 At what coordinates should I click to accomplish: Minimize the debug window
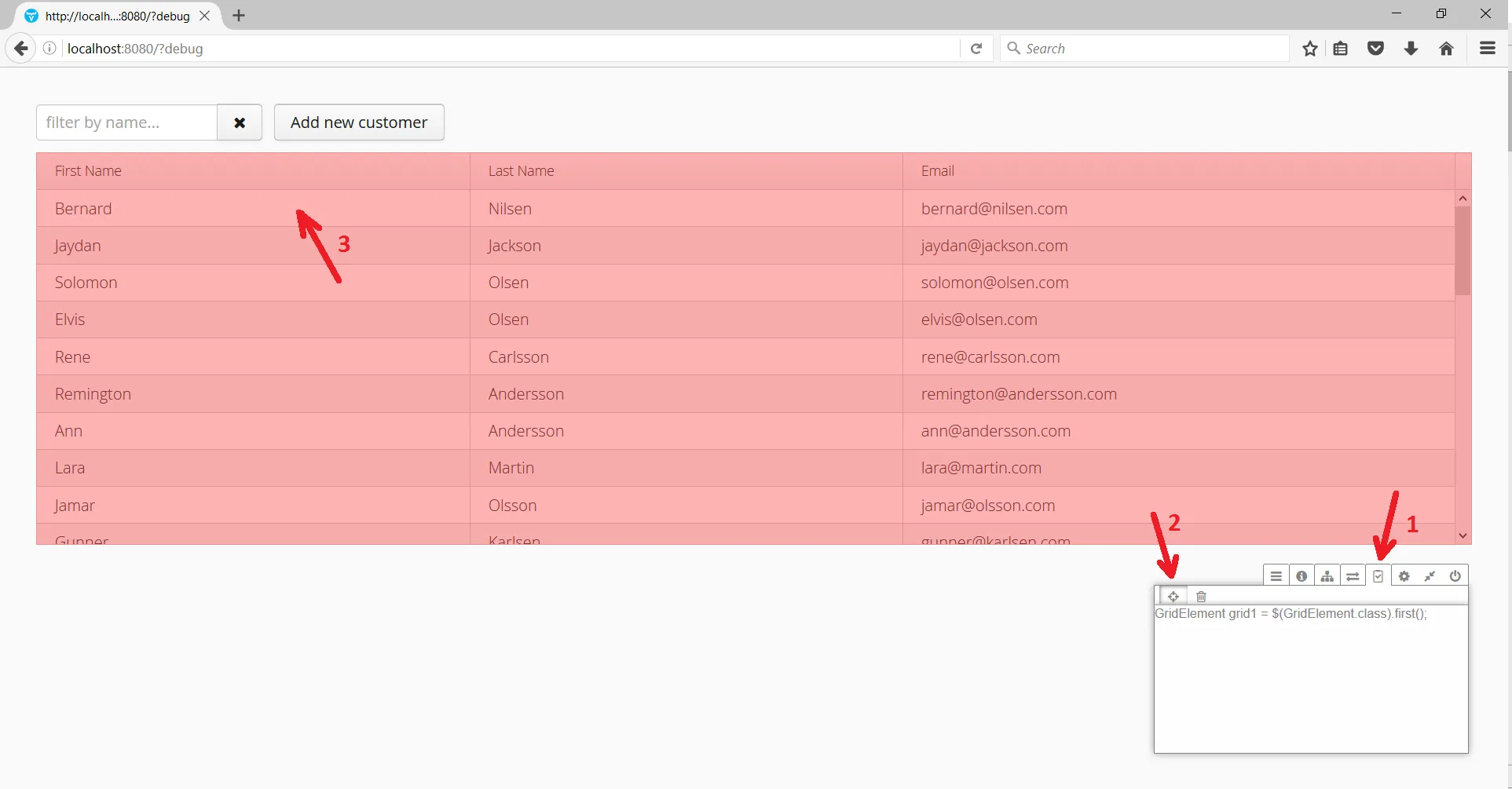click(1430, 575)
